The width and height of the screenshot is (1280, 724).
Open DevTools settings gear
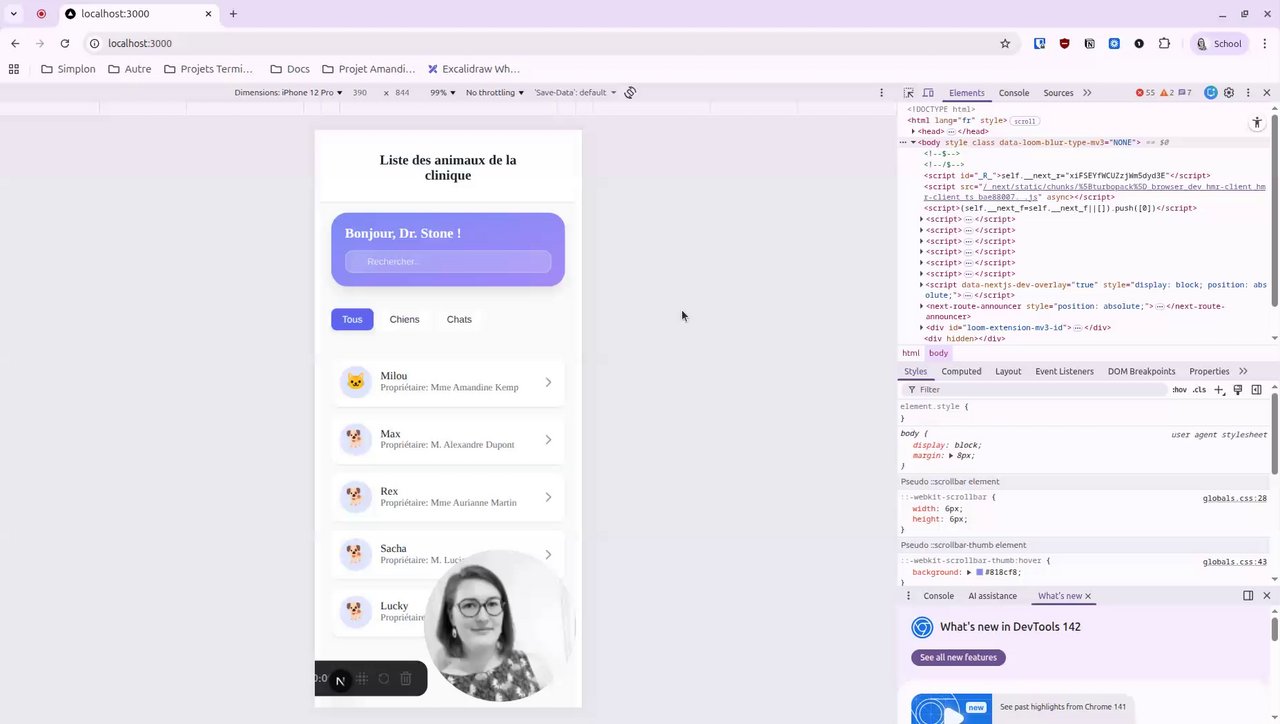(1229, 93)
